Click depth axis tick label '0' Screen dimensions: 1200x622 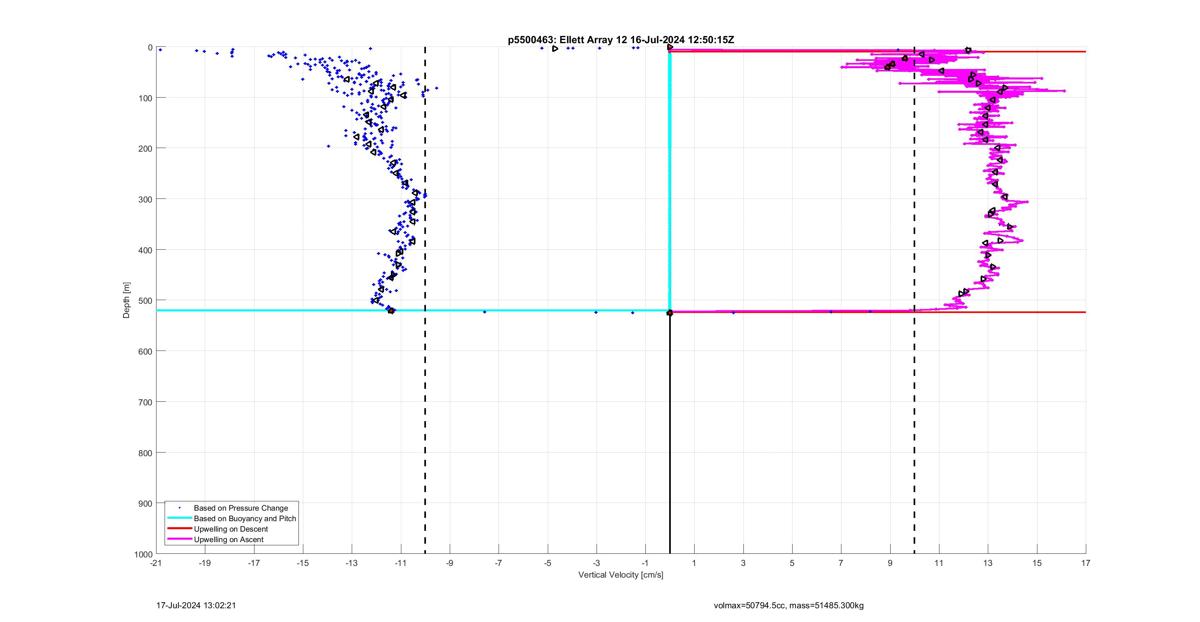149,47
